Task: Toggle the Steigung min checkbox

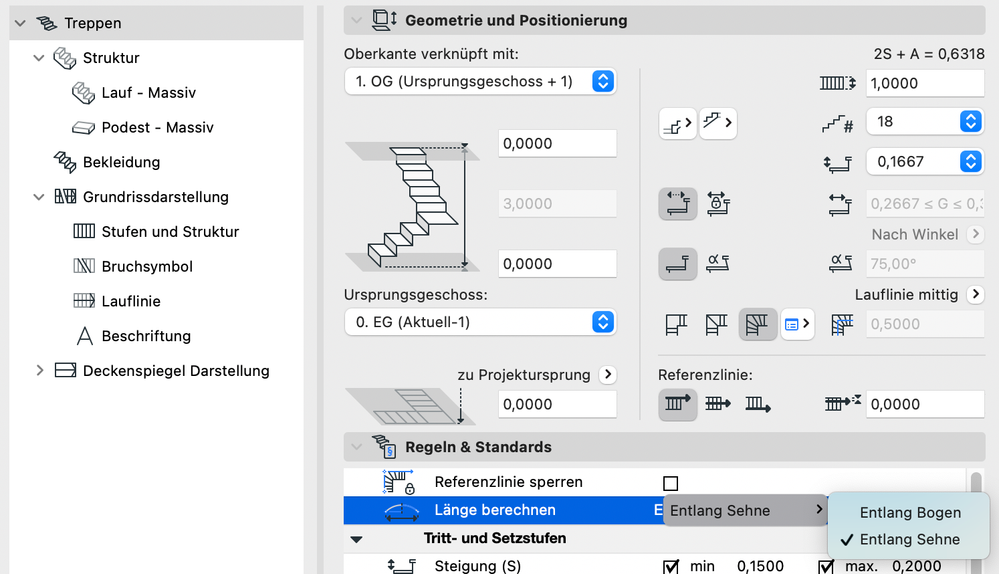Action: [x=671, y=566]
